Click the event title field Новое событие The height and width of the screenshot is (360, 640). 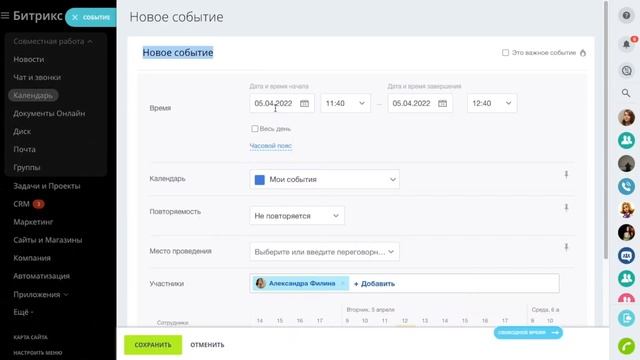178,53
